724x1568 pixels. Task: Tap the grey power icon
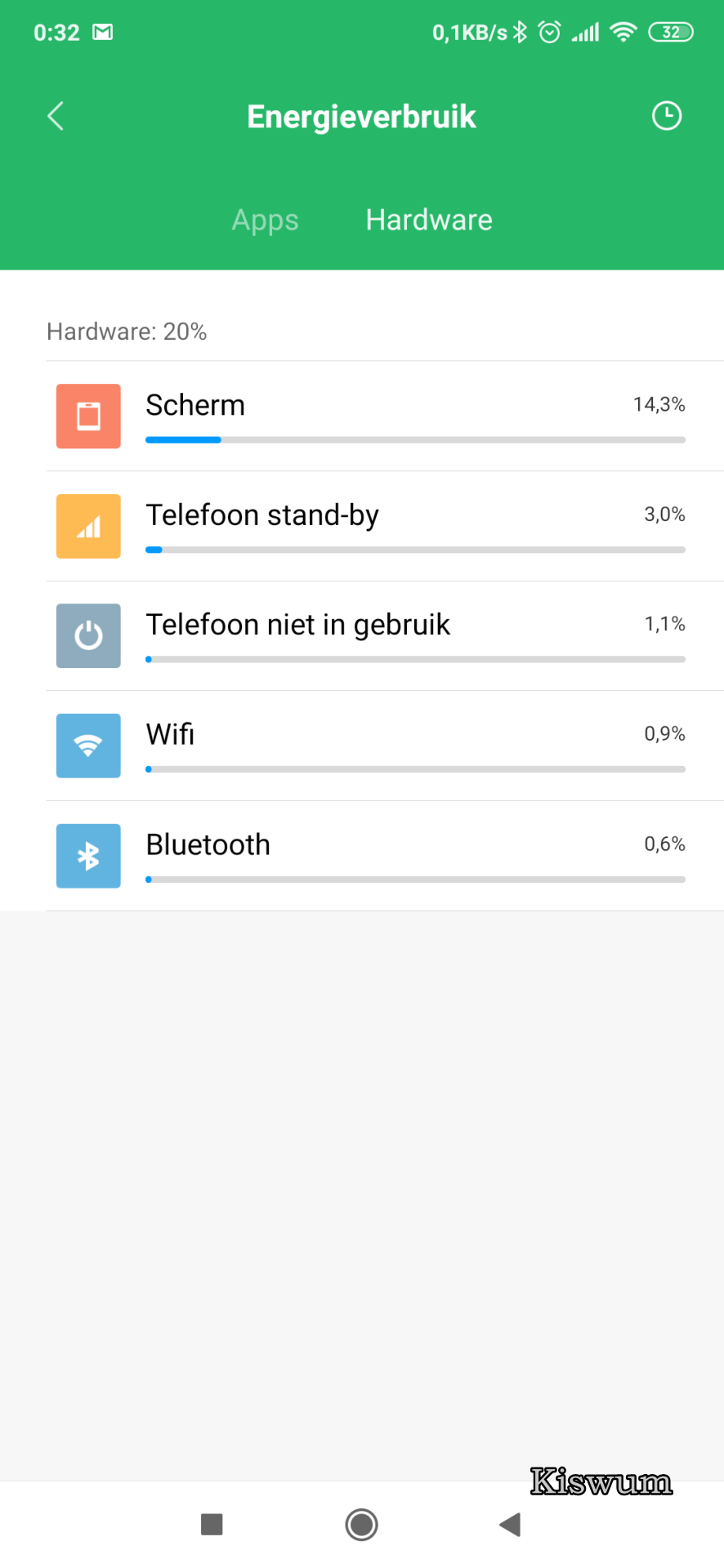click(88, 635)
